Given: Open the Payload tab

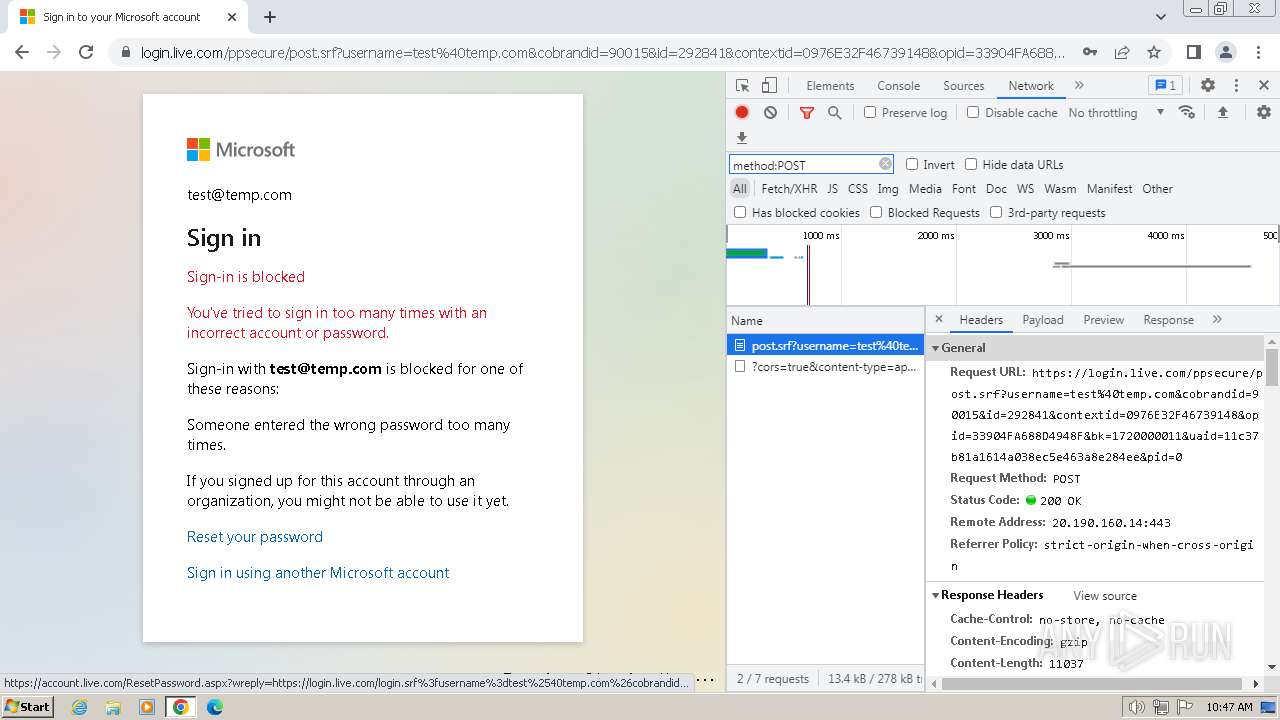Looking at the screenshot, I should pos(1042,320).
